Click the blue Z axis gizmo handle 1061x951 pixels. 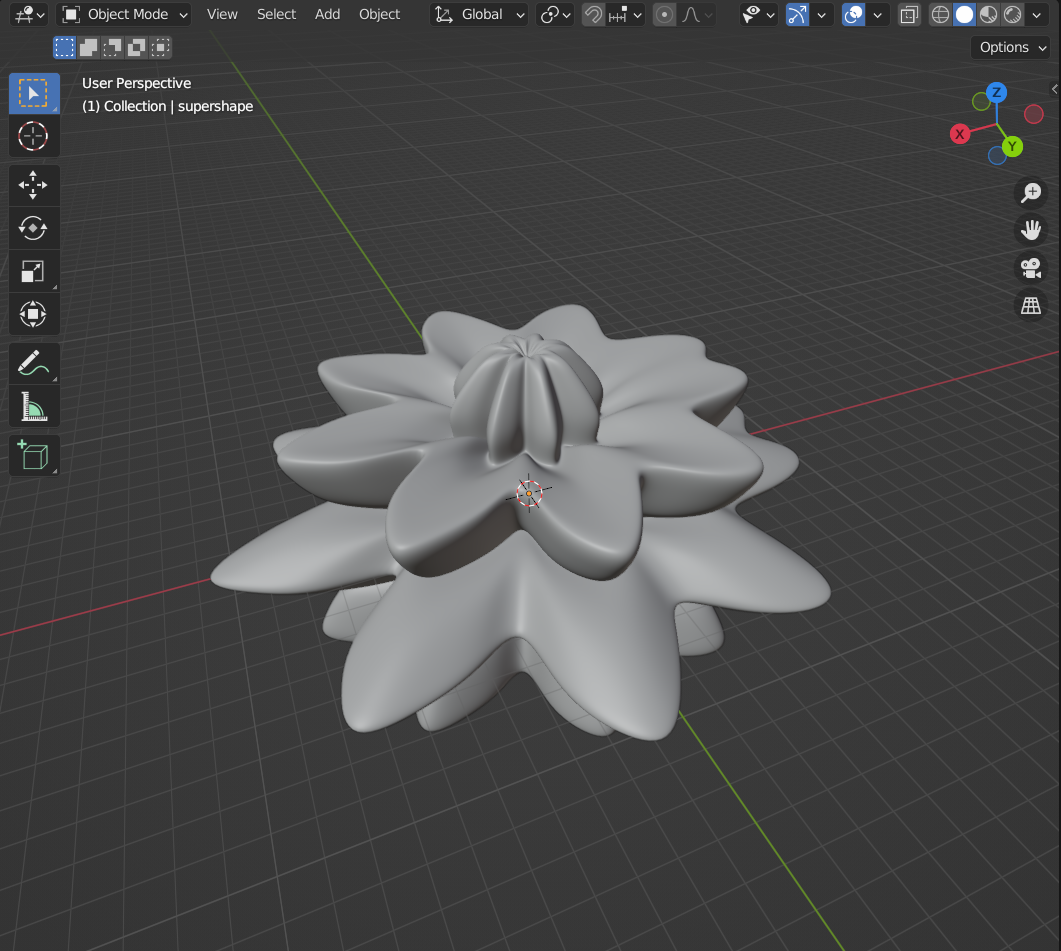(x=996, y=93)
